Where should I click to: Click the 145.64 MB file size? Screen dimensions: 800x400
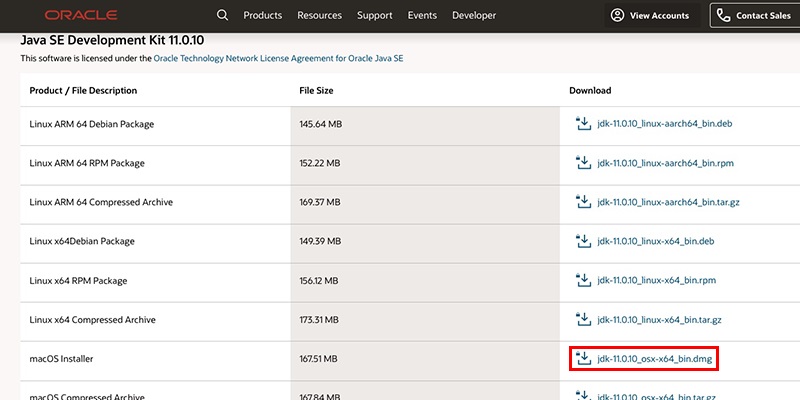321,124
